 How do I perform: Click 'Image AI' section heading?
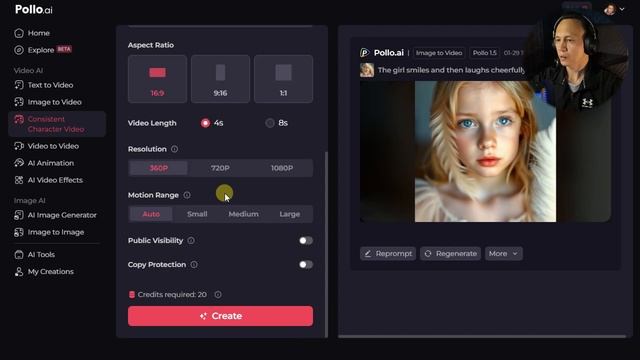point(29,200)
